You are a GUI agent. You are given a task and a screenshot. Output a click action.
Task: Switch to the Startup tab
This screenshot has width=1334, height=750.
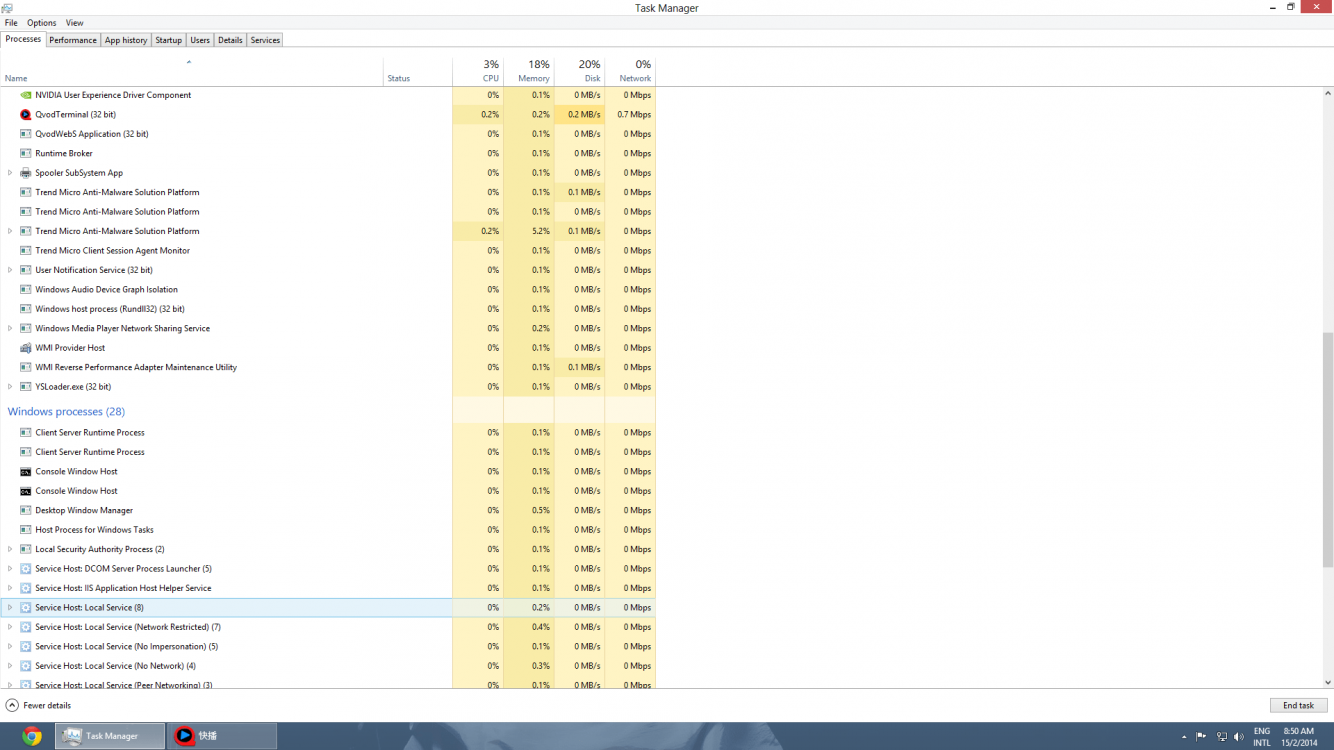[x=168, y=40]
